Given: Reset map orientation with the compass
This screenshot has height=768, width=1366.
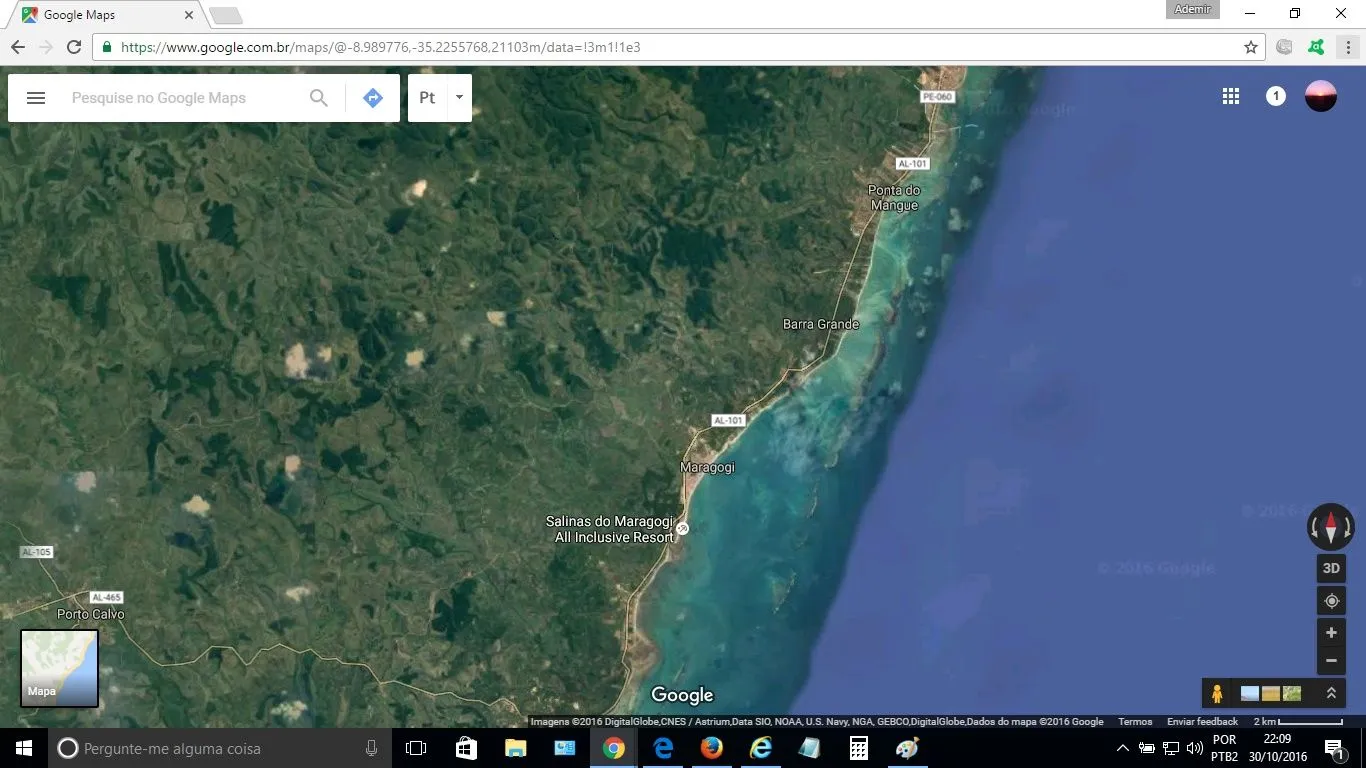Looking at the screenshot, I should 1331,527.
